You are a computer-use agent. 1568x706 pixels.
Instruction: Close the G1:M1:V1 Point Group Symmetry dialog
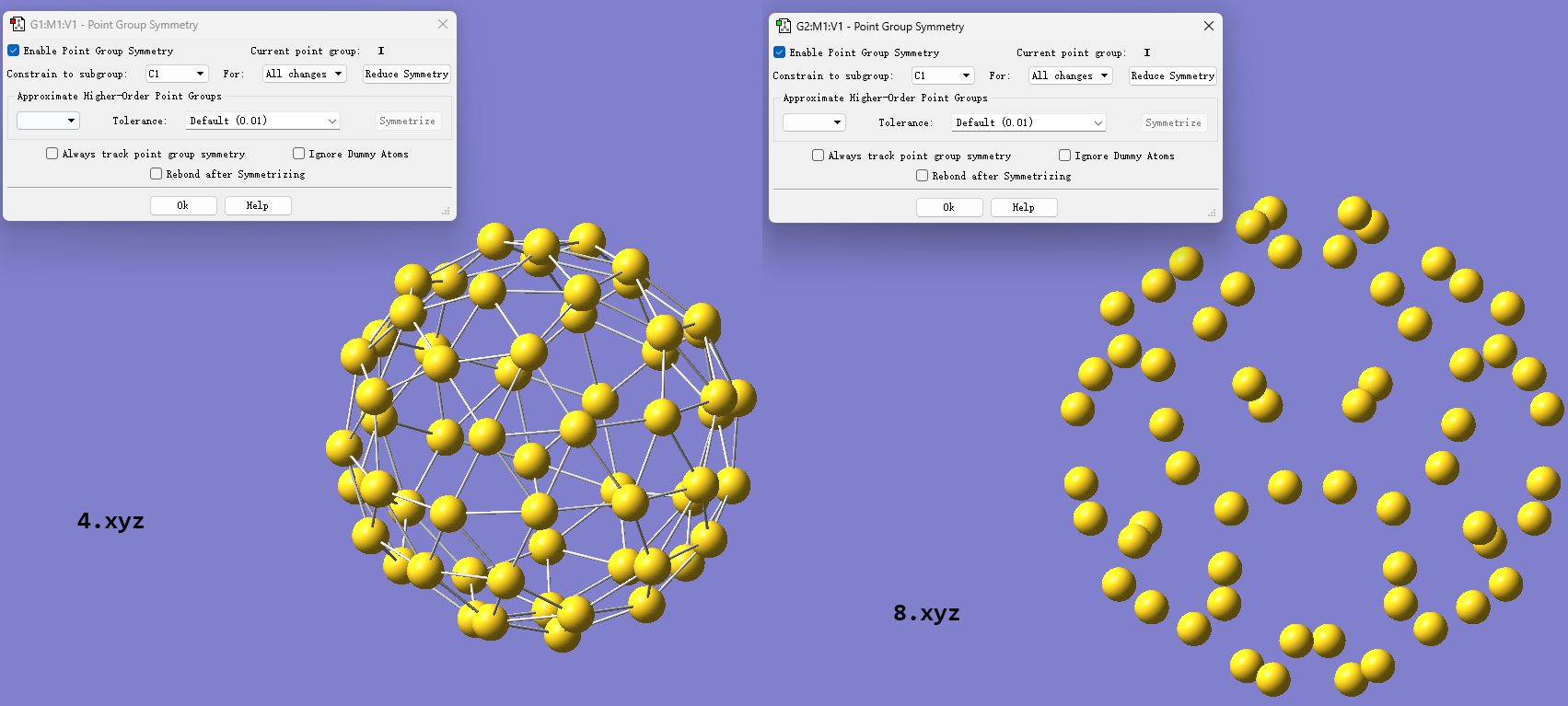(x=443, y=24)
